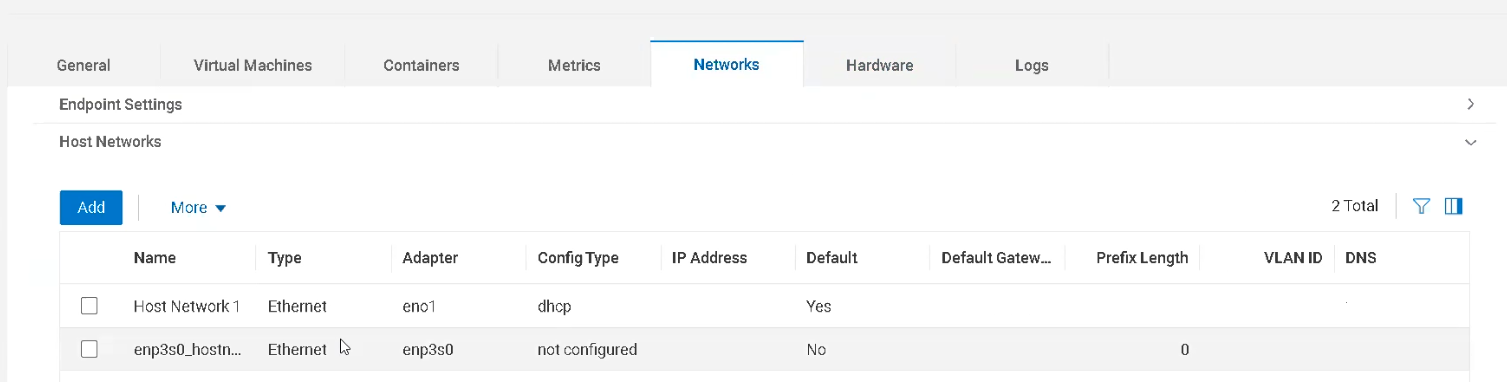Switch to the Virtual Machines tab

(253, 65)
